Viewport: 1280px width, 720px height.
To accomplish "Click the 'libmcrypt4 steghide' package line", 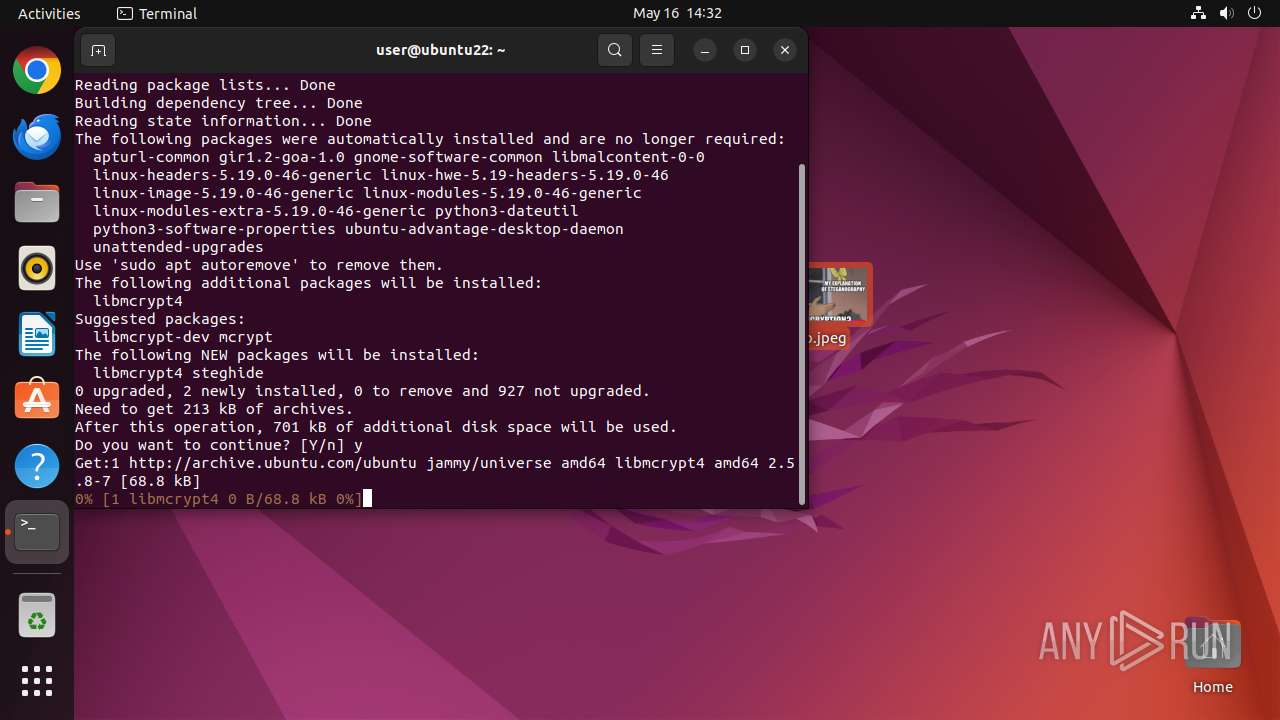I will pyautogui.click(x=178, y=373).
